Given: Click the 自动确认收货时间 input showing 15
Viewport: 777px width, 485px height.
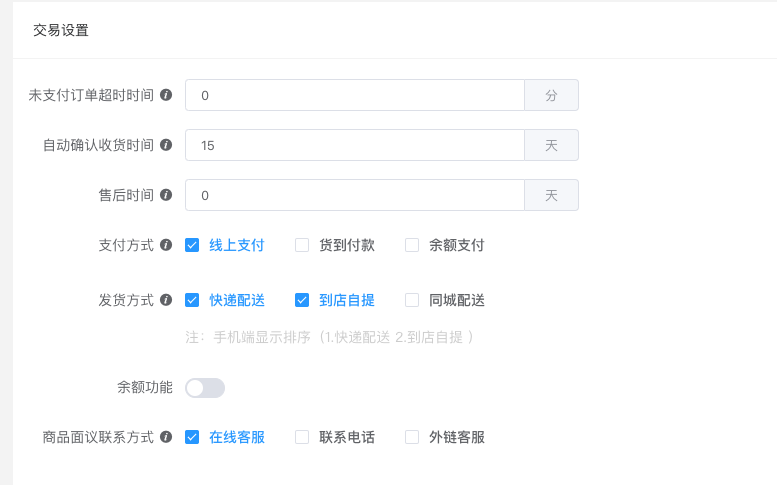Looking at the screenshot, I should [x=355, y=145].
